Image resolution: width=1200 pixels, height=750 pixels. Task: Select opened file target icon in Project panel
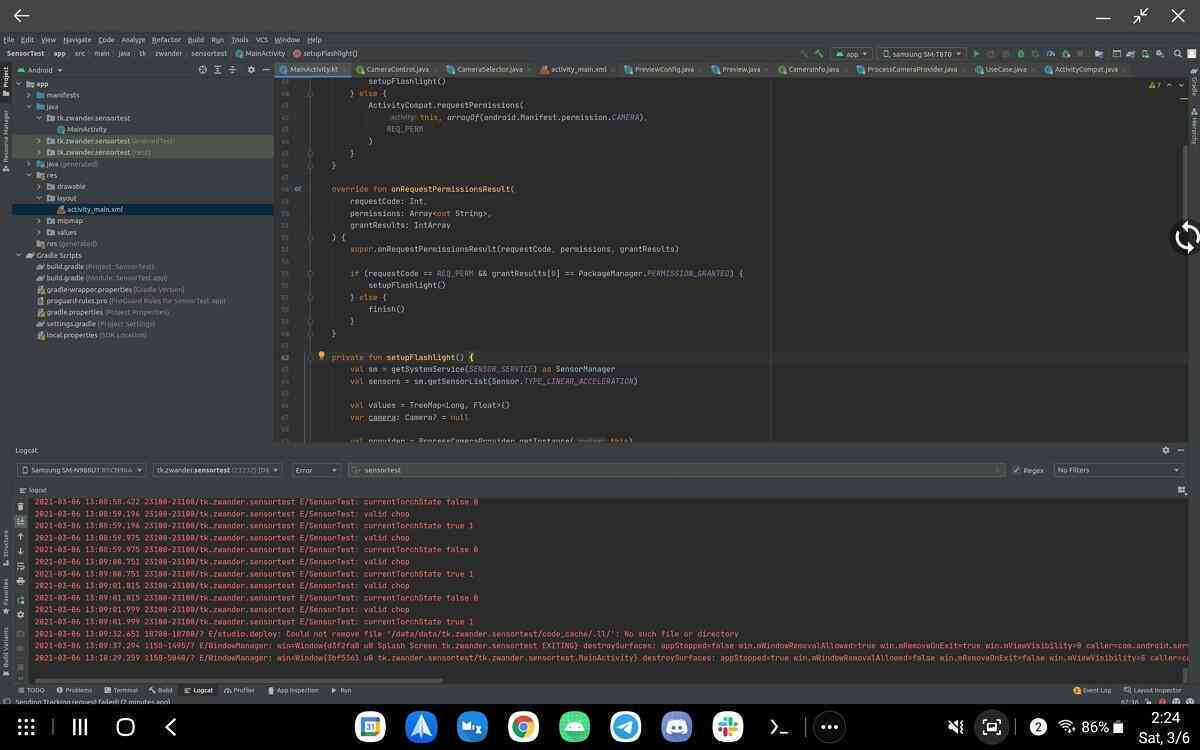[202, 70]
